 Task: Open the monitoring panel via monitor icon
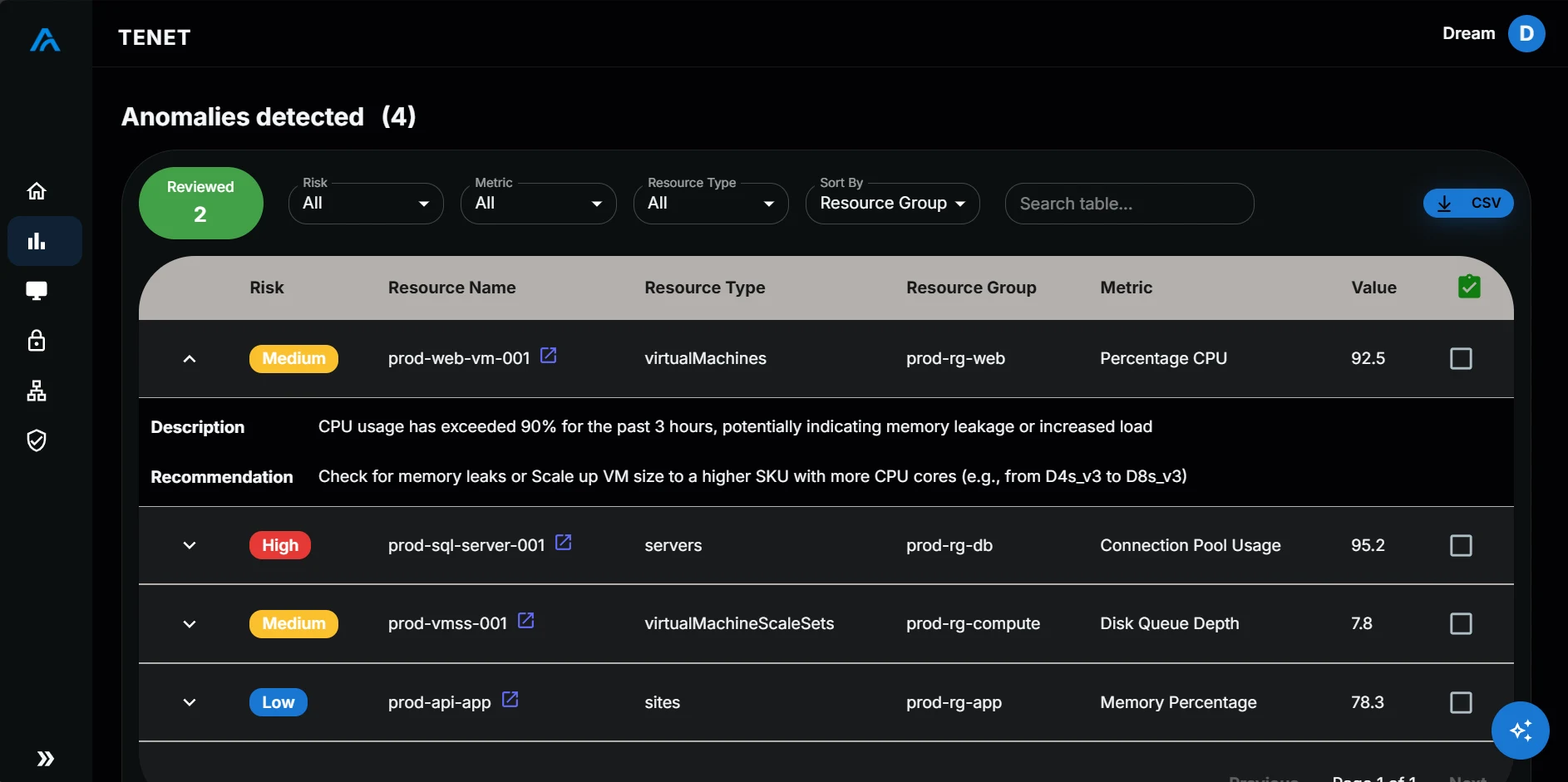pos(37,291)
